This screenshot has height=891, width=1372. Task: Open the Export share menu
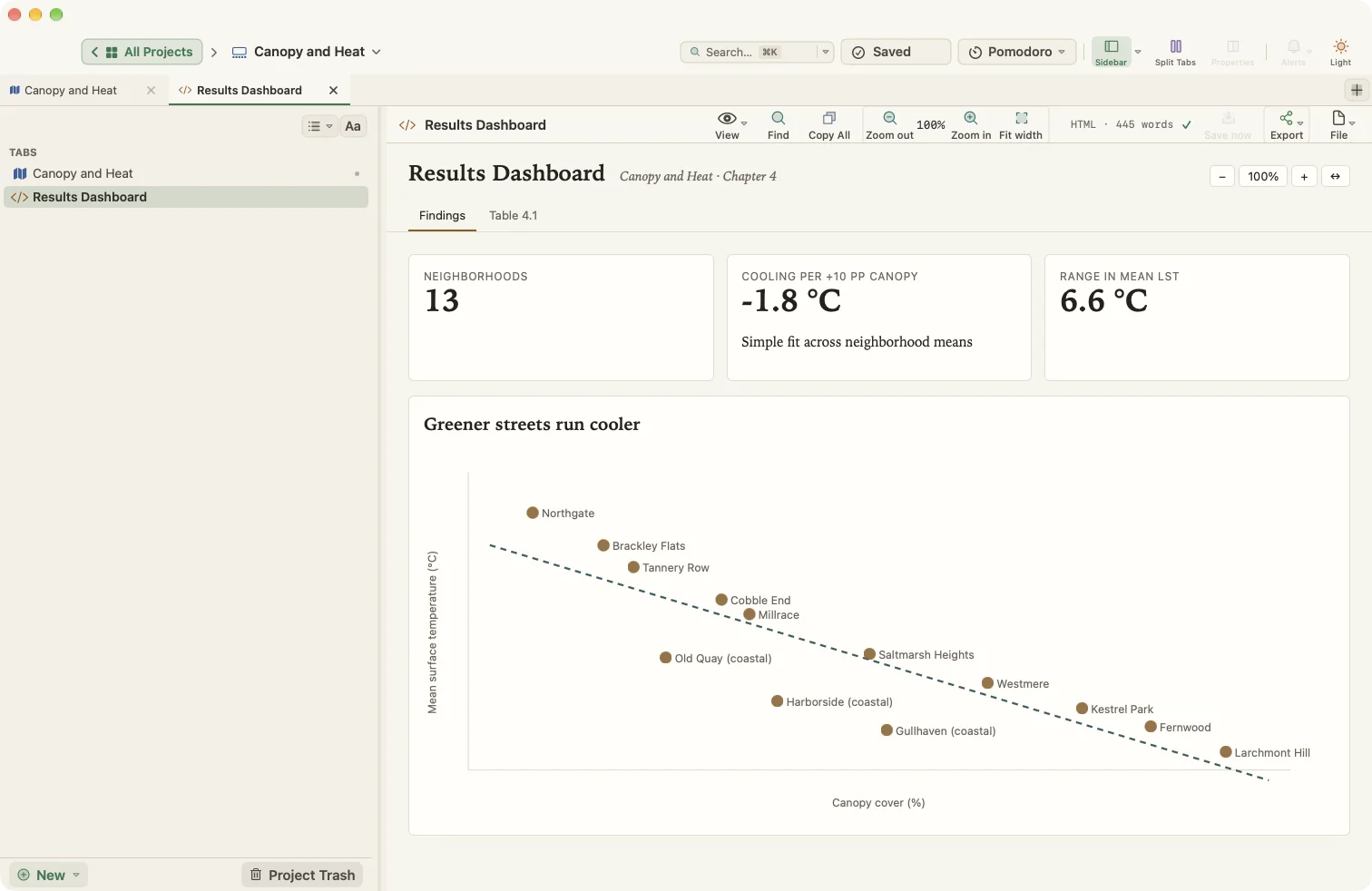pos(1287,125)
